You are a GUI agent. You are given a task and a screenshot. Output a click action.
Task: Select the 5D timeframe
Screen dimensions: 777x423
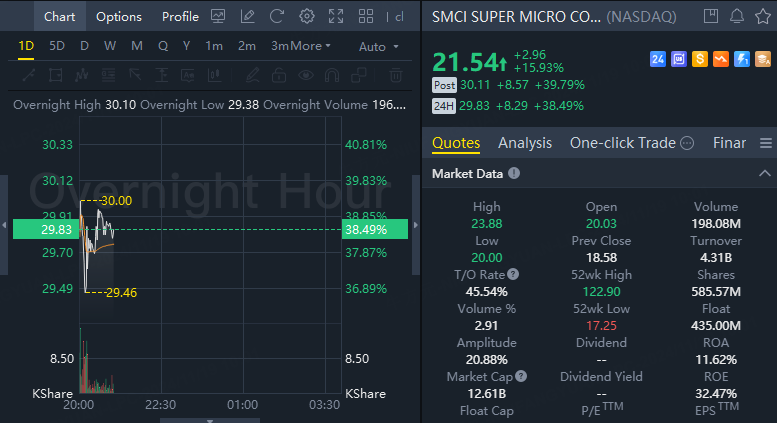(57, 46)
